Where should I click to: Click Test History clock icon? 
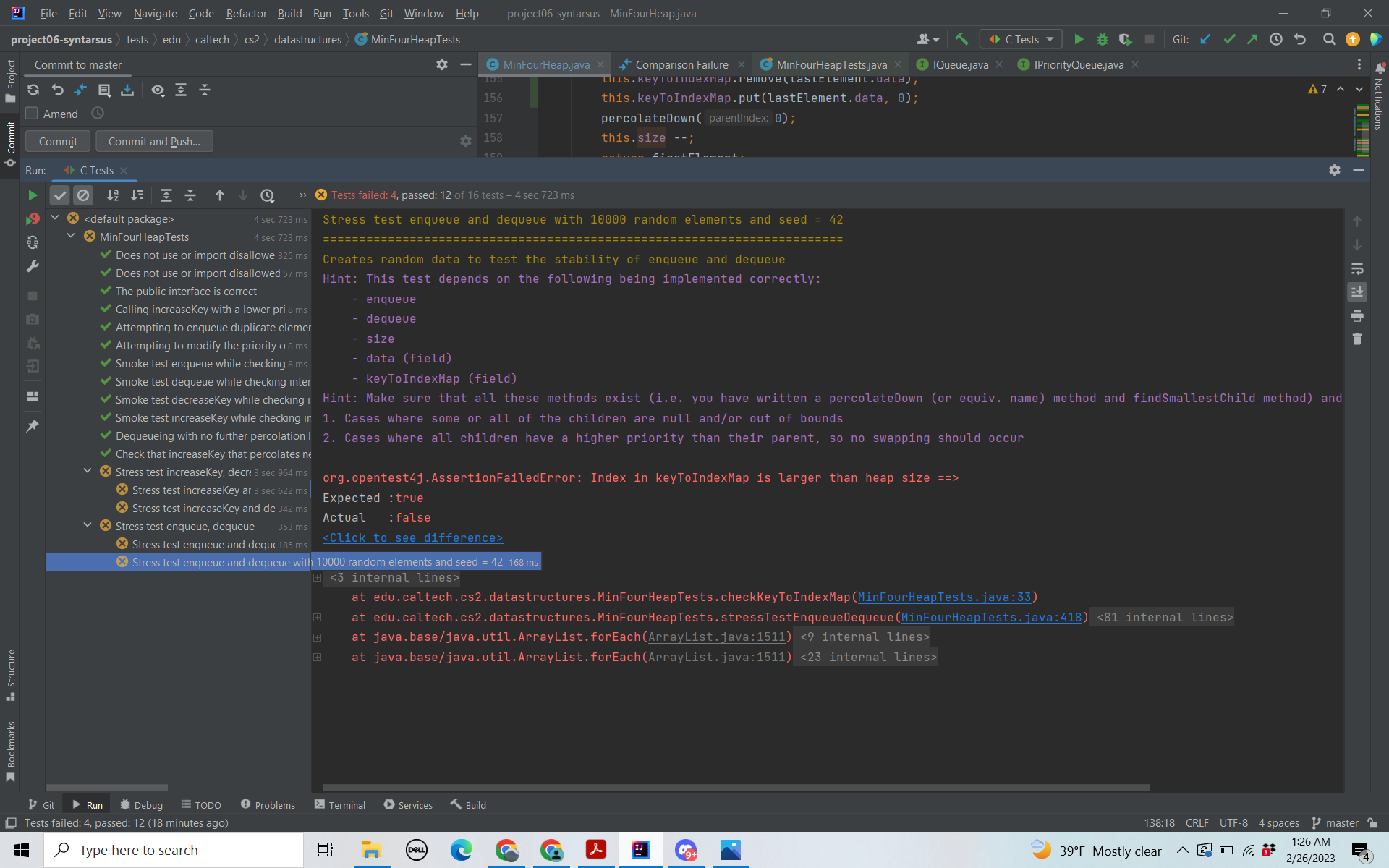[267, 195]
